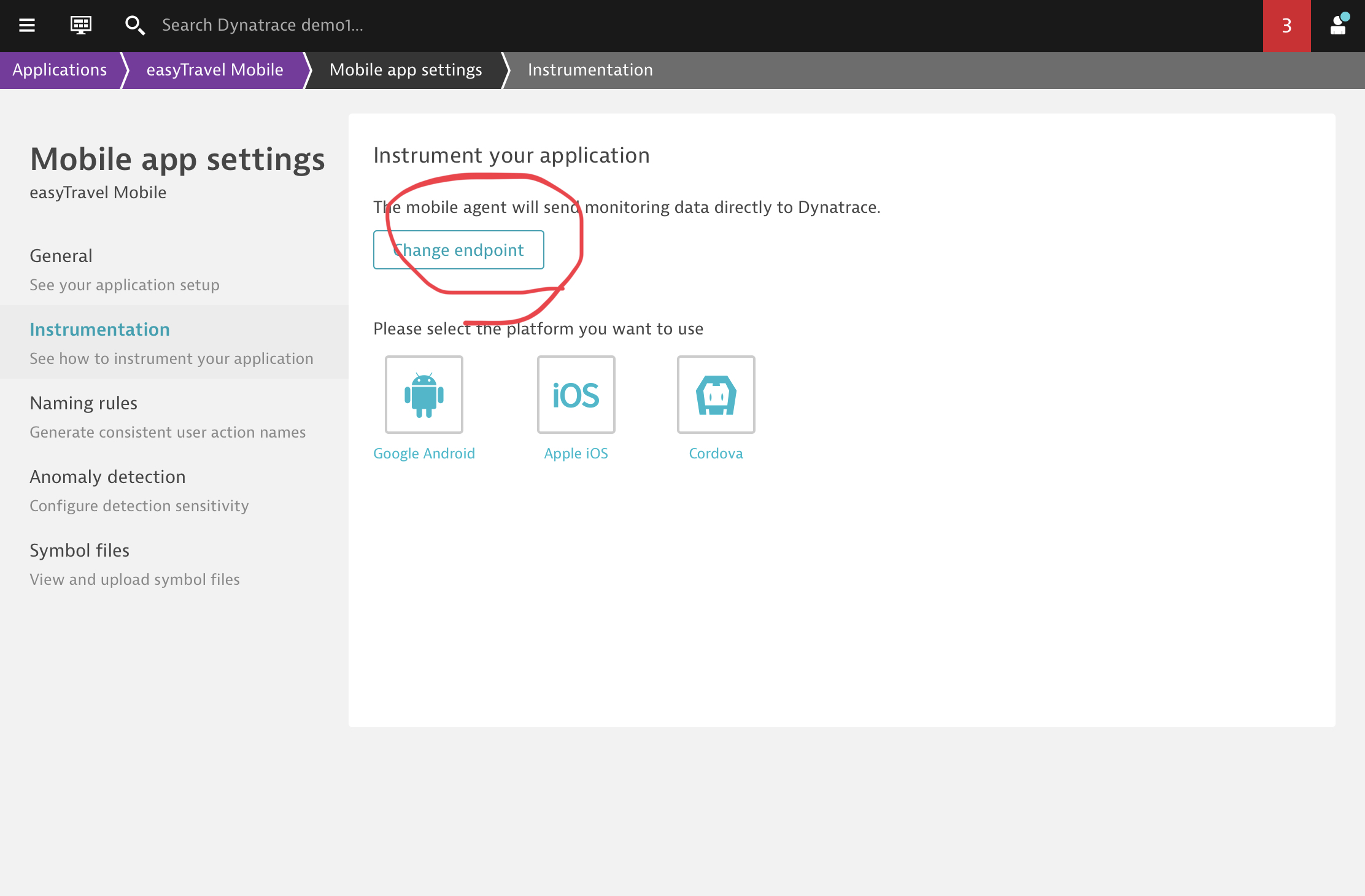The width and height of the screenshot is (1365, 896).
Task: Click the Cordova text link
Action: [716, 454]
